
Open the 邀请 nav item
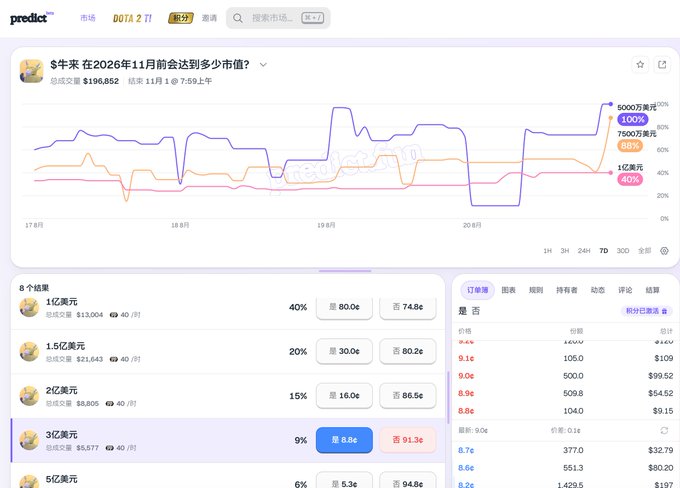tap(209, 18)
